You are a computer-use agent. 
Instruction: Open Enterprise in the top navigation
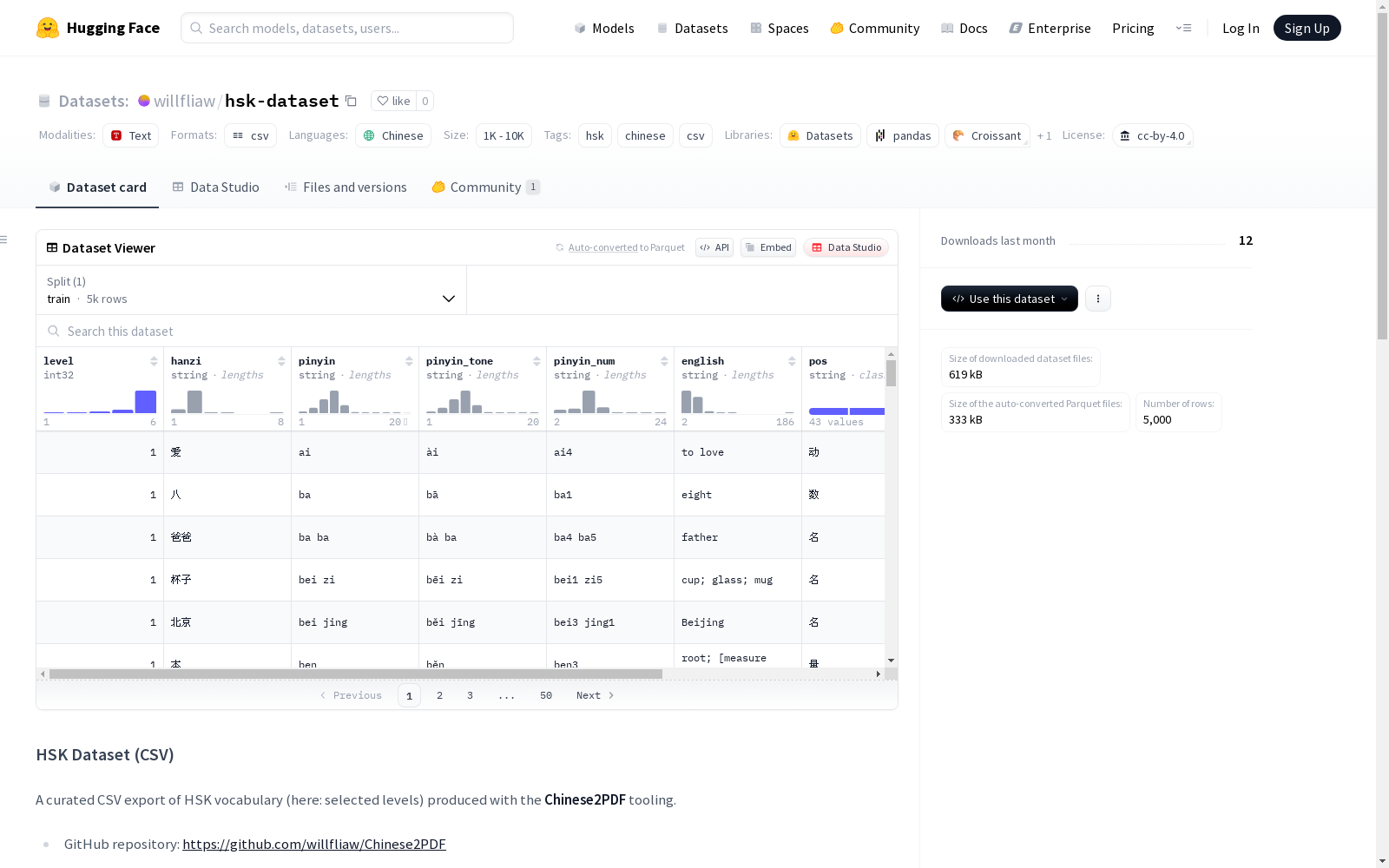[x=1050, y=28]
